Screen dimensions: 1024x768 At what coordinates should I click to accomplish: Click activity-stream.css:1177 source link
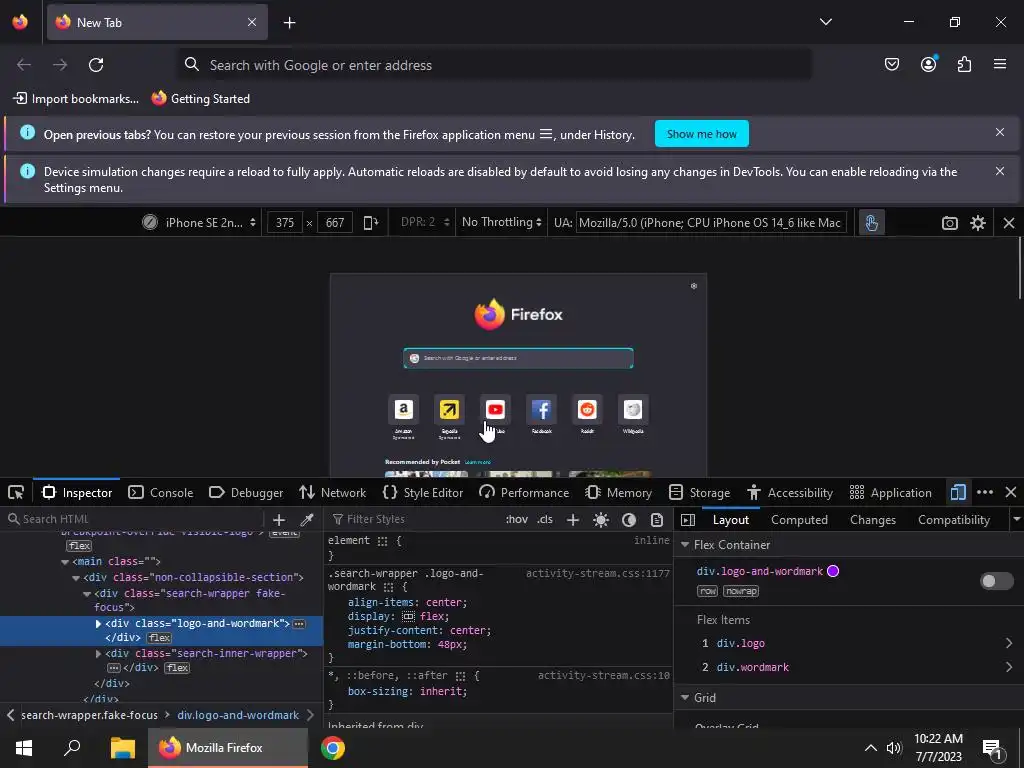(598, 573)
